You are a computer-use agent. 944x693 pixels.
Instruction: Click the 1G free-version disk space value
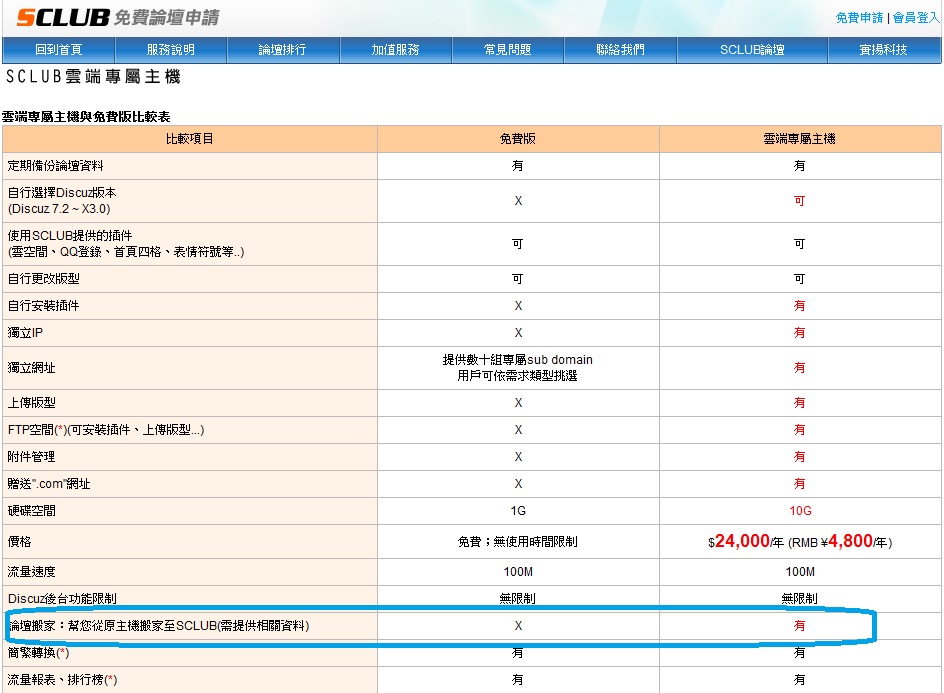518,511
